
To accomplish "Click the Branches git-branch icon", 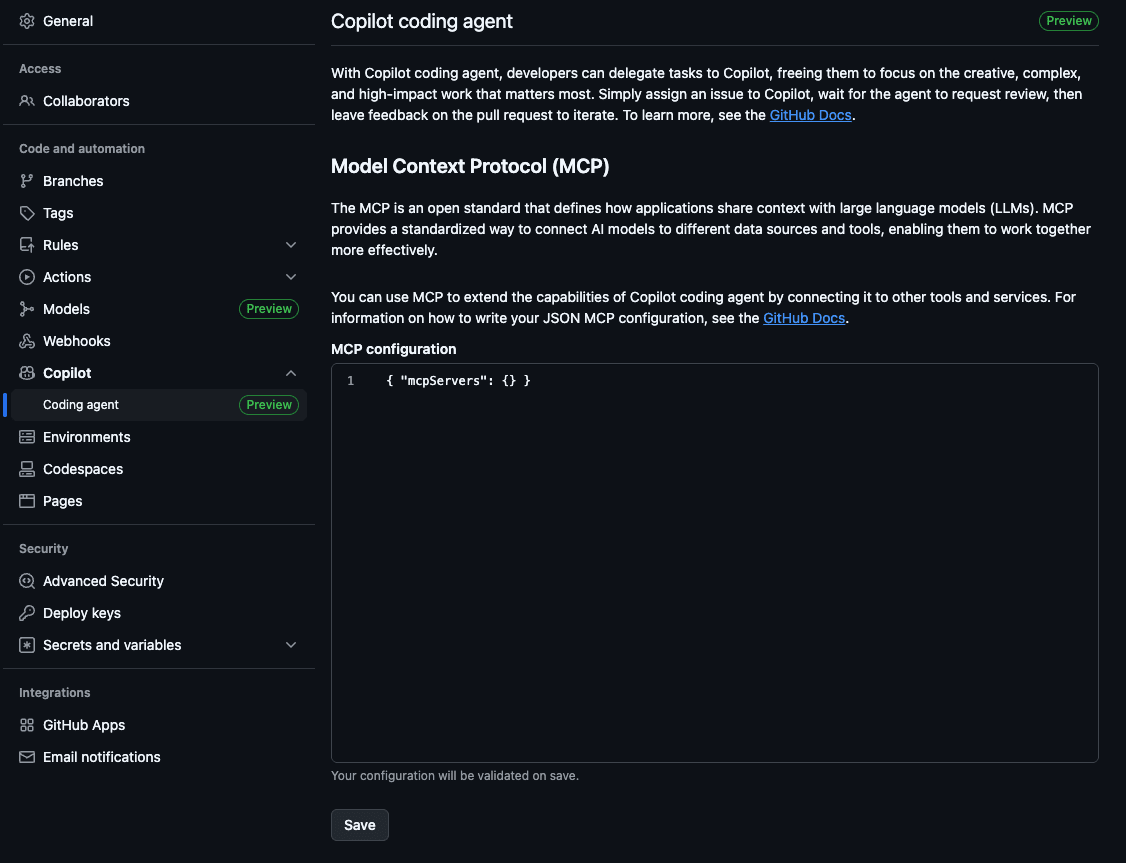I will 27,181.
